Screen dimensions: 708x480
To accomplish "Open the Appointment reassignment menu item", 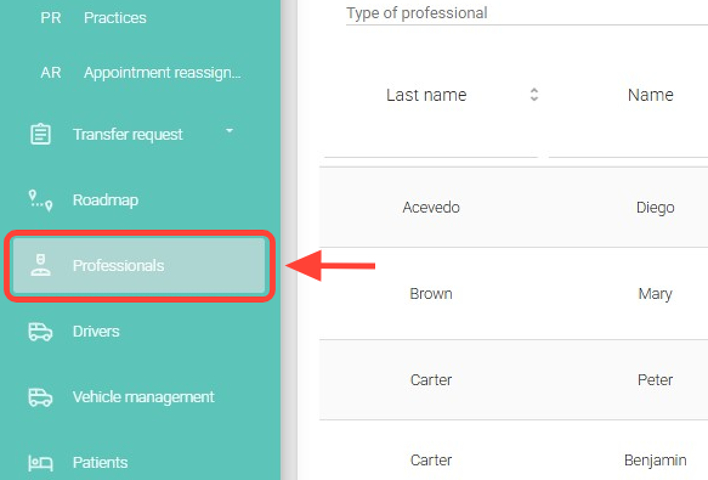I will [x=162, y=73].
